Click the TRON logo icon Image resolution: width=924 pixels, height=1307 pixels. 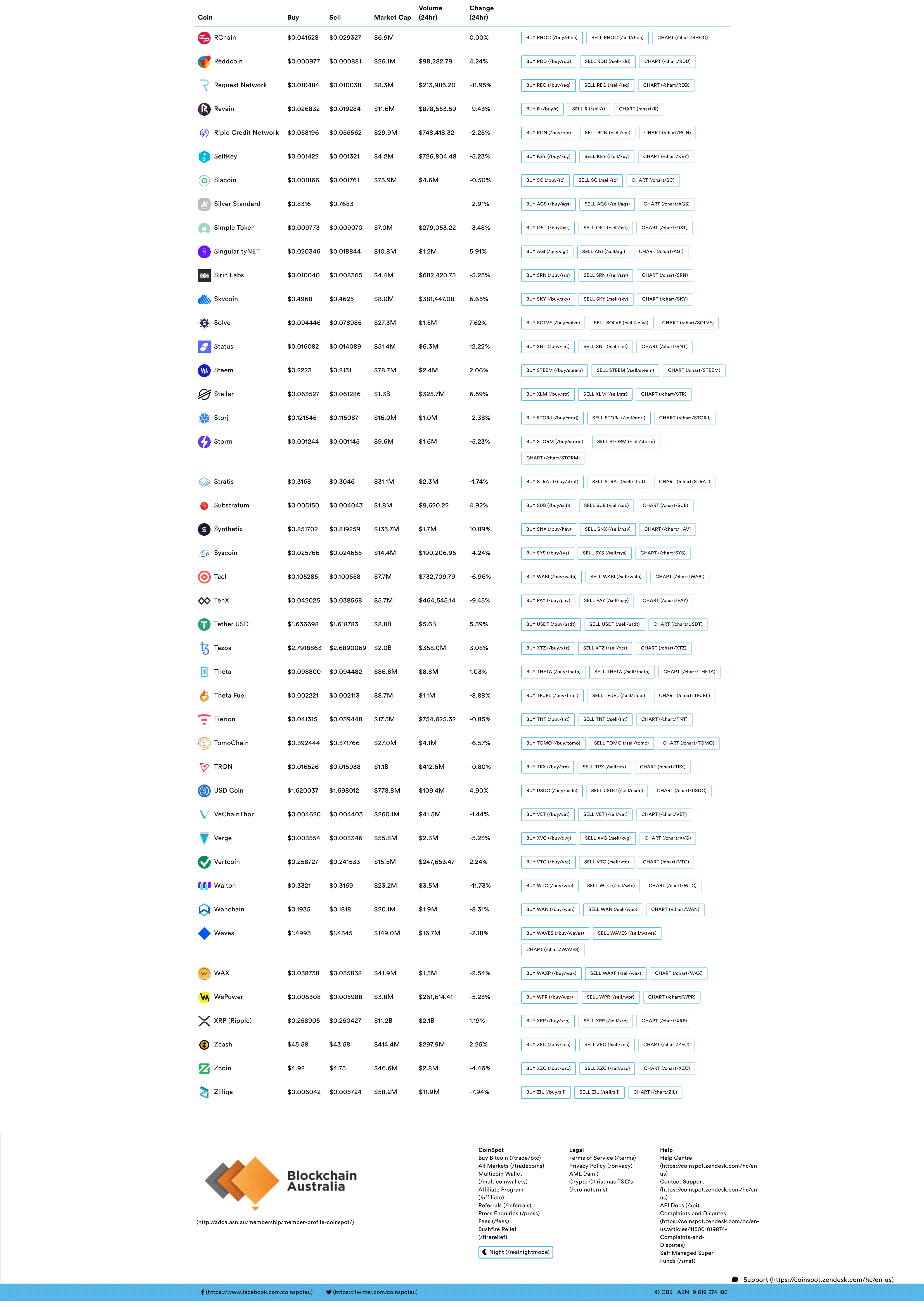[x=204, y=767]
